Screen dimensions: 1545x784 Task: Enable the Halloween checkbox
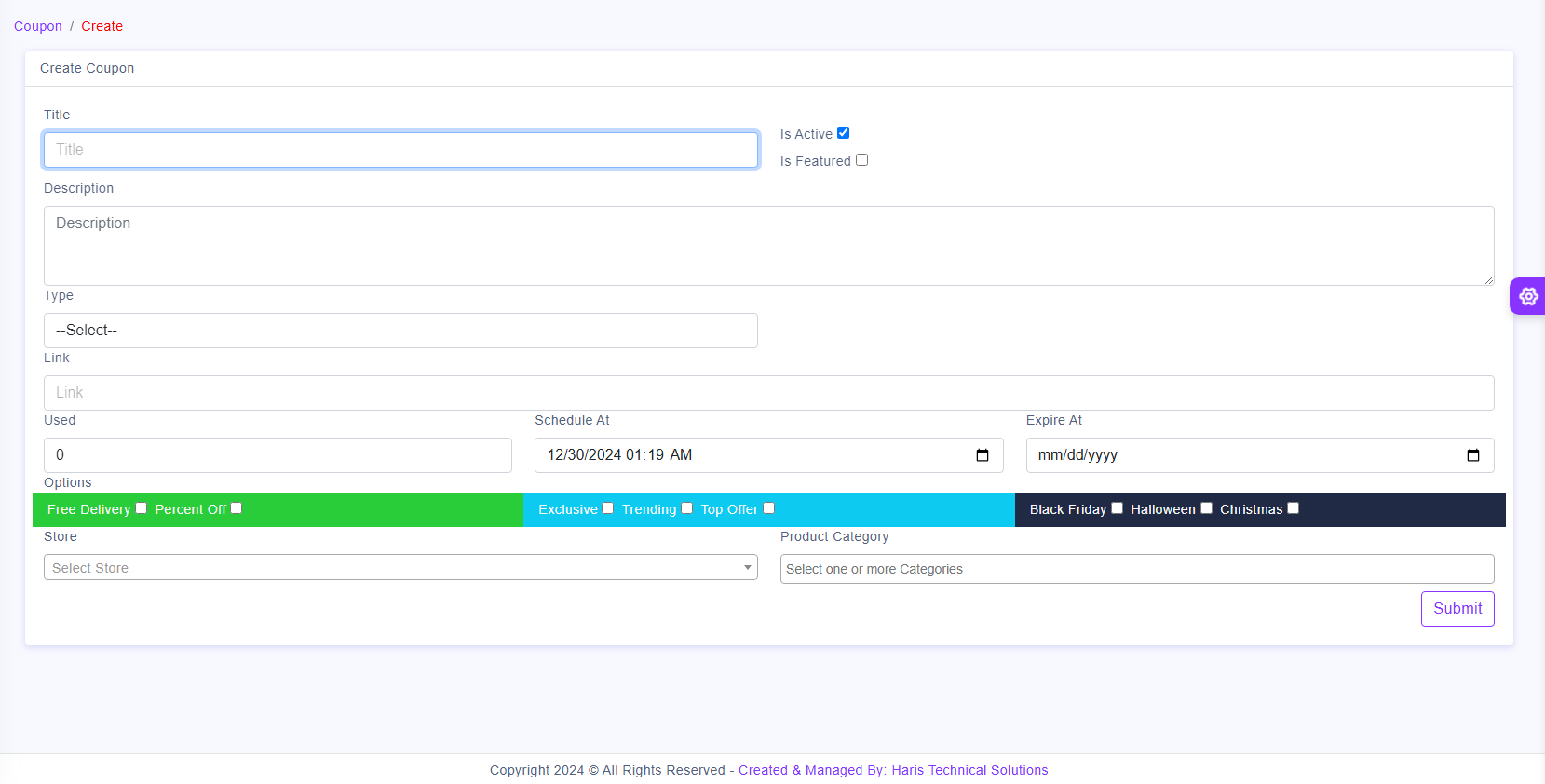(1207, 508)
